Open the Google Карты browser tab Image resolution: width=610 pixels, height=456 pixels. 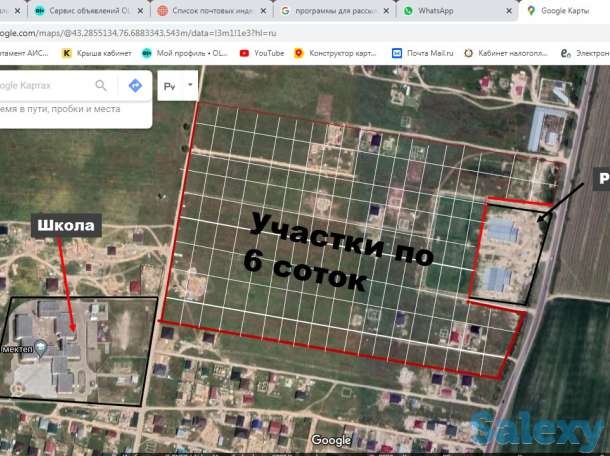tap(564, 11)
